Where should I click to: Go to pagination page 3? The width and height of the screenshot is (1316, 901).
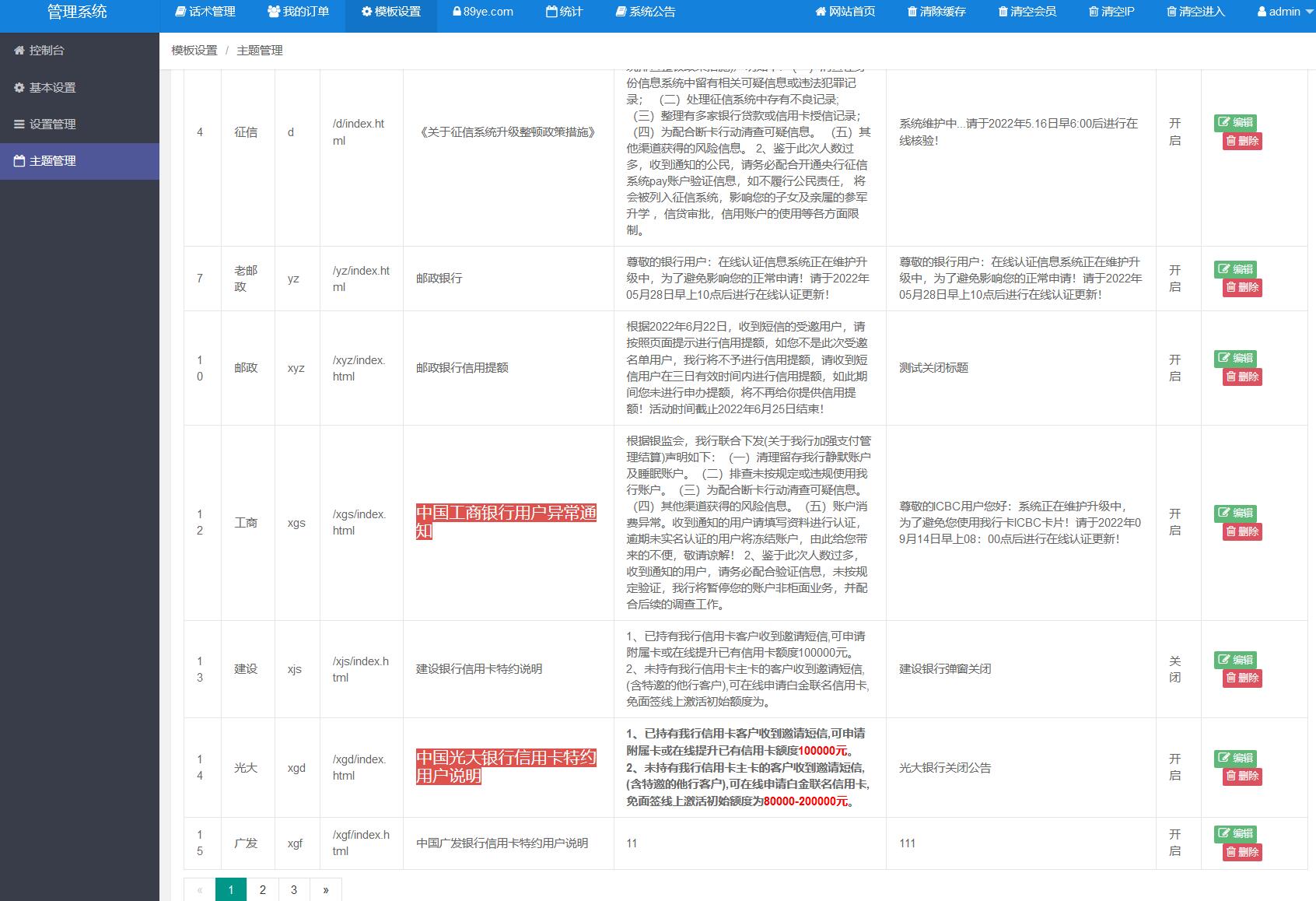294,890
